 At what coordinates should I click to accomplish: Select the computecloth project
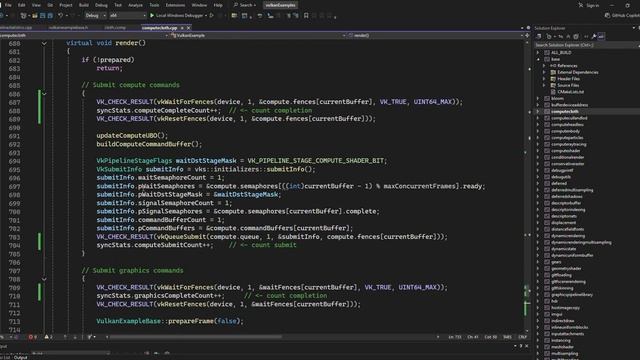coord(564,111)
